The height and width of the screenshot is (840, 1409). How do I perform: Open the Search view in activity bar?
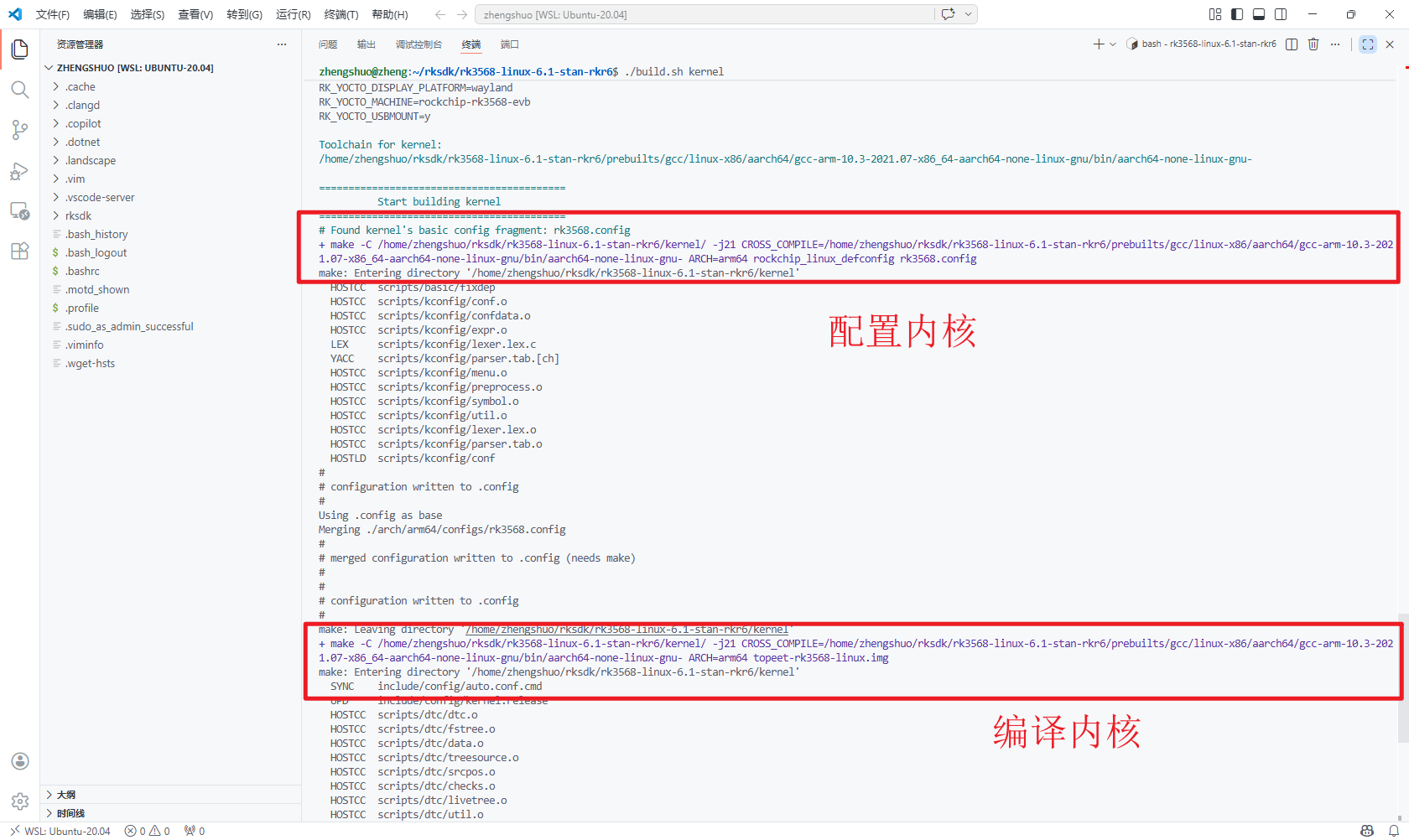[x=20, y=90]
